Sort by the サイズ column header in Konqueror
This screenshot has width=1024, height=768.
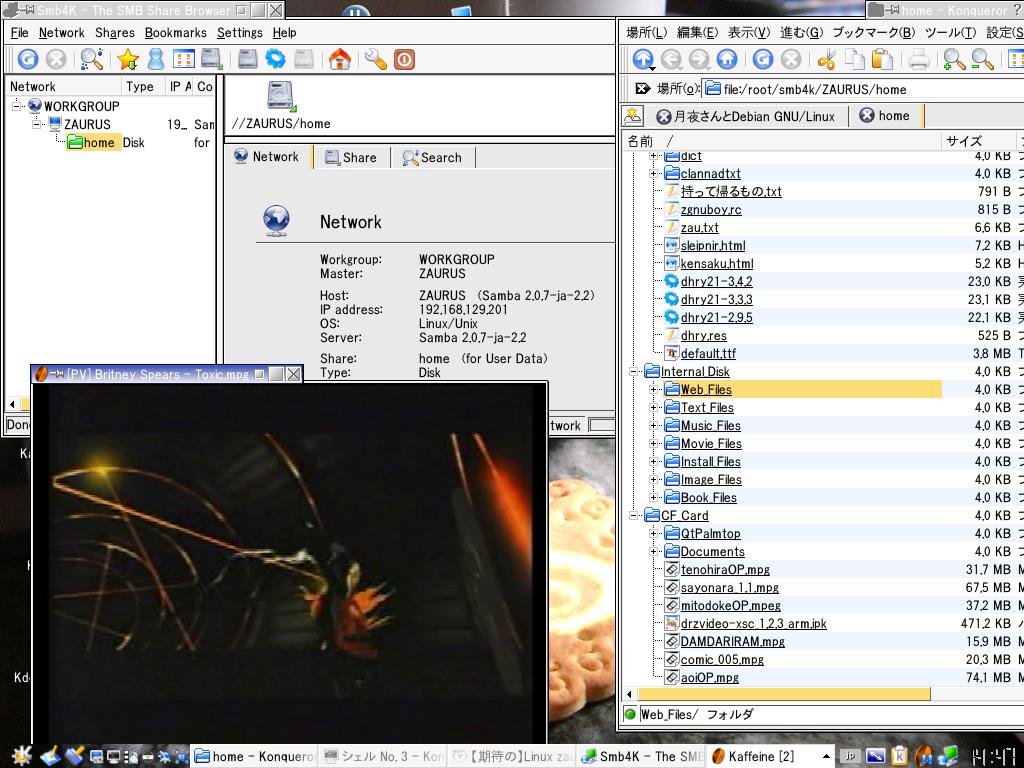click(978, 140)
